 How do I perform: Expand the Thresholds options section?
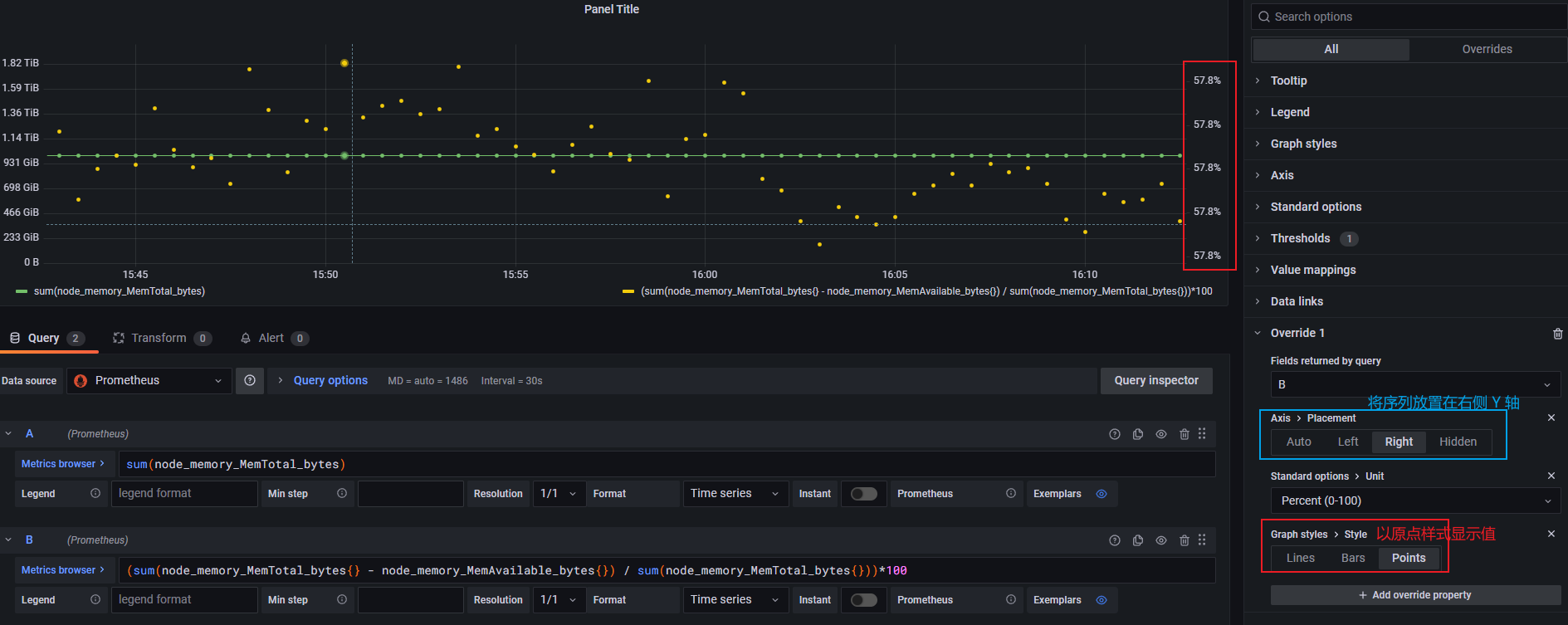click(x=1300, y=238)
